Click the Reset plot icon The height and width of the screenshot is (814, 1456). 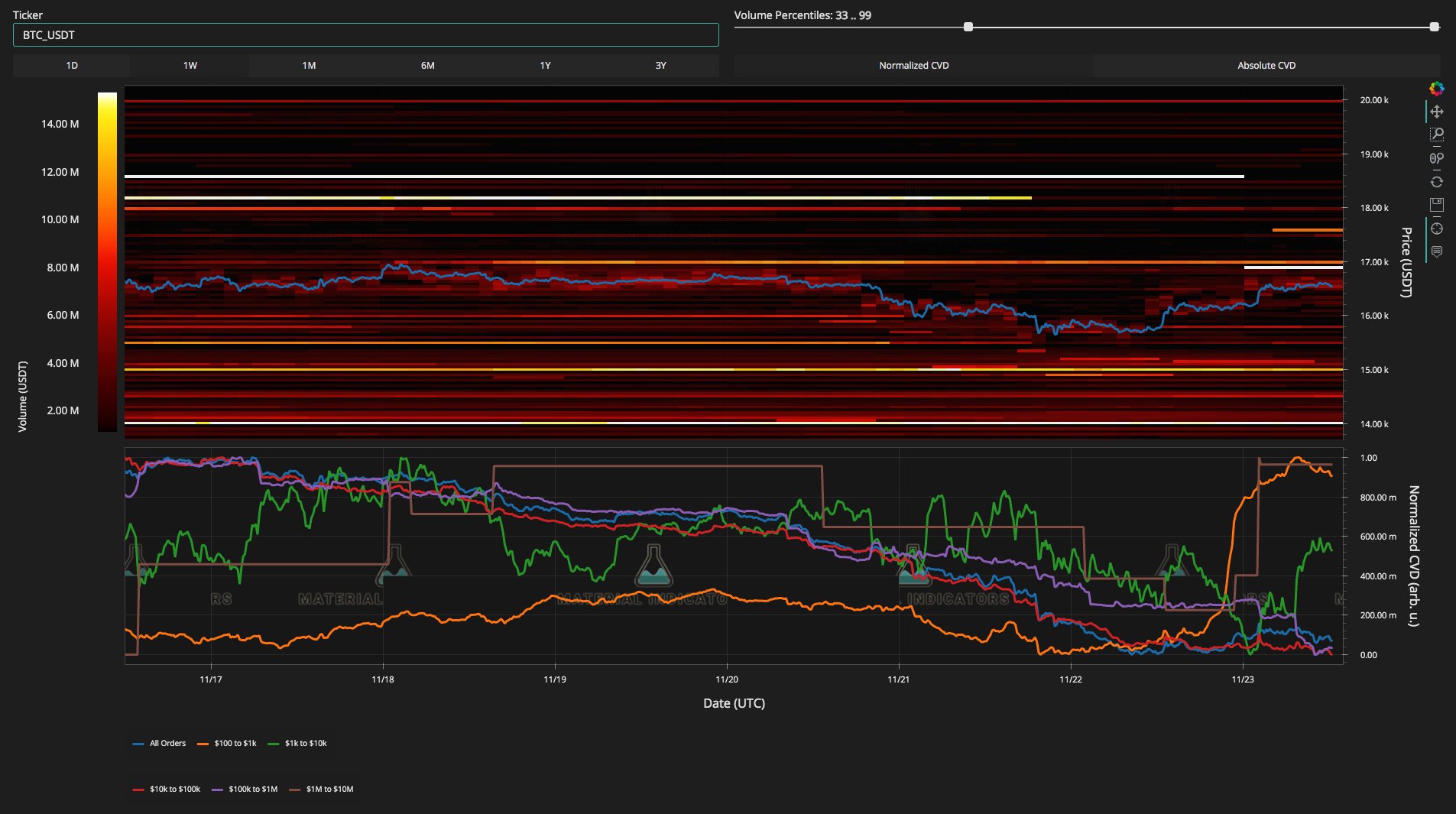pos(1437,182)
